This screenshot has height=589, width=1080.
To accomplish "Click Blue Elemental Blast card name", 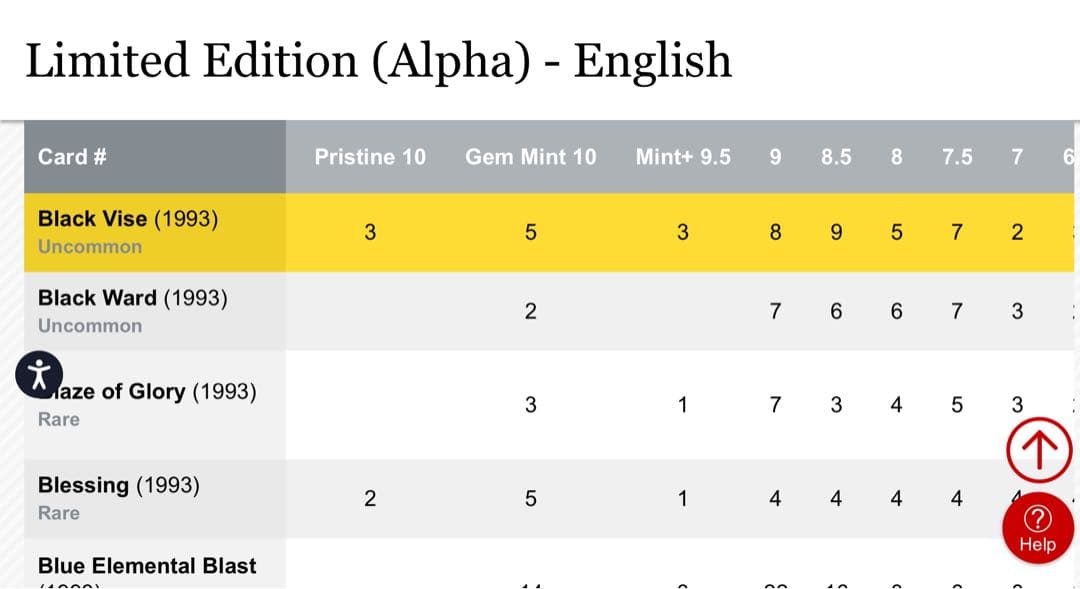I will click(147, 566).
